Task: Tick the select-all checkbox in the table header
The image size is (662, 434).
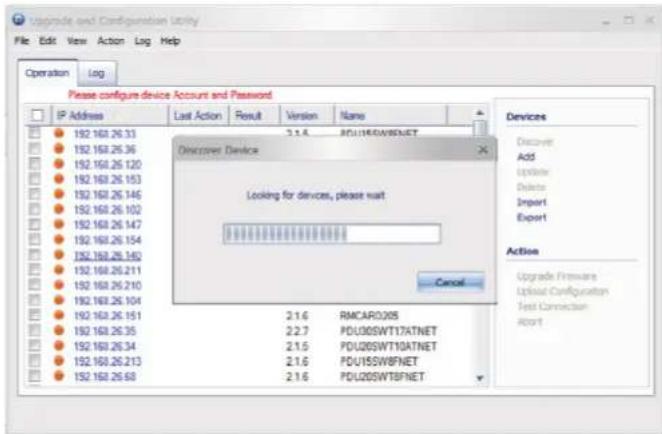Action: pyautogui.click(x=37, y=115)
